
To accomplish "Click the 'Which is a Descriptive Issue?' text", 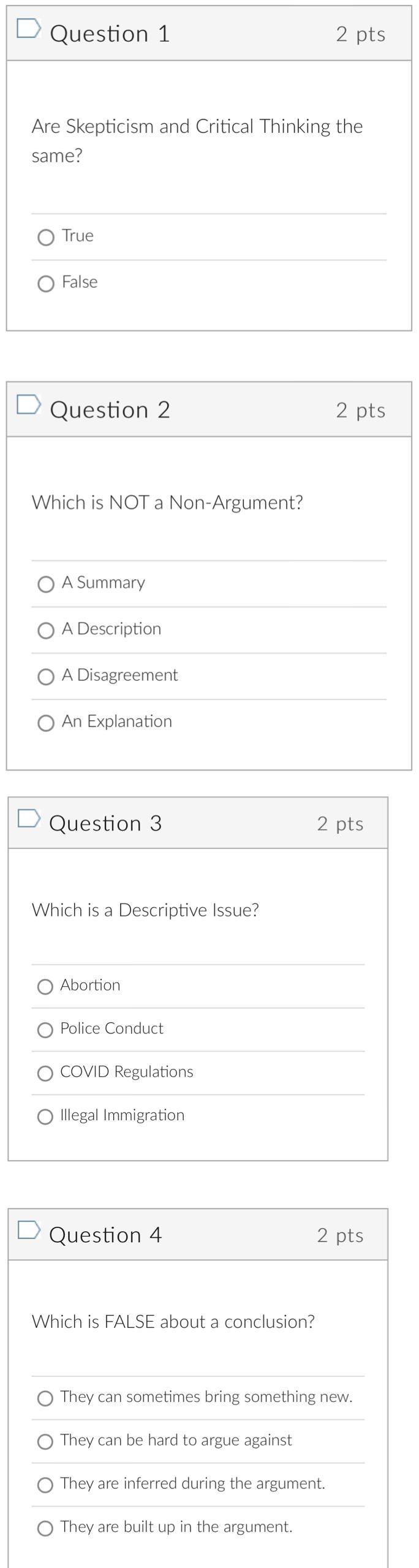I will tap(145, 910).
